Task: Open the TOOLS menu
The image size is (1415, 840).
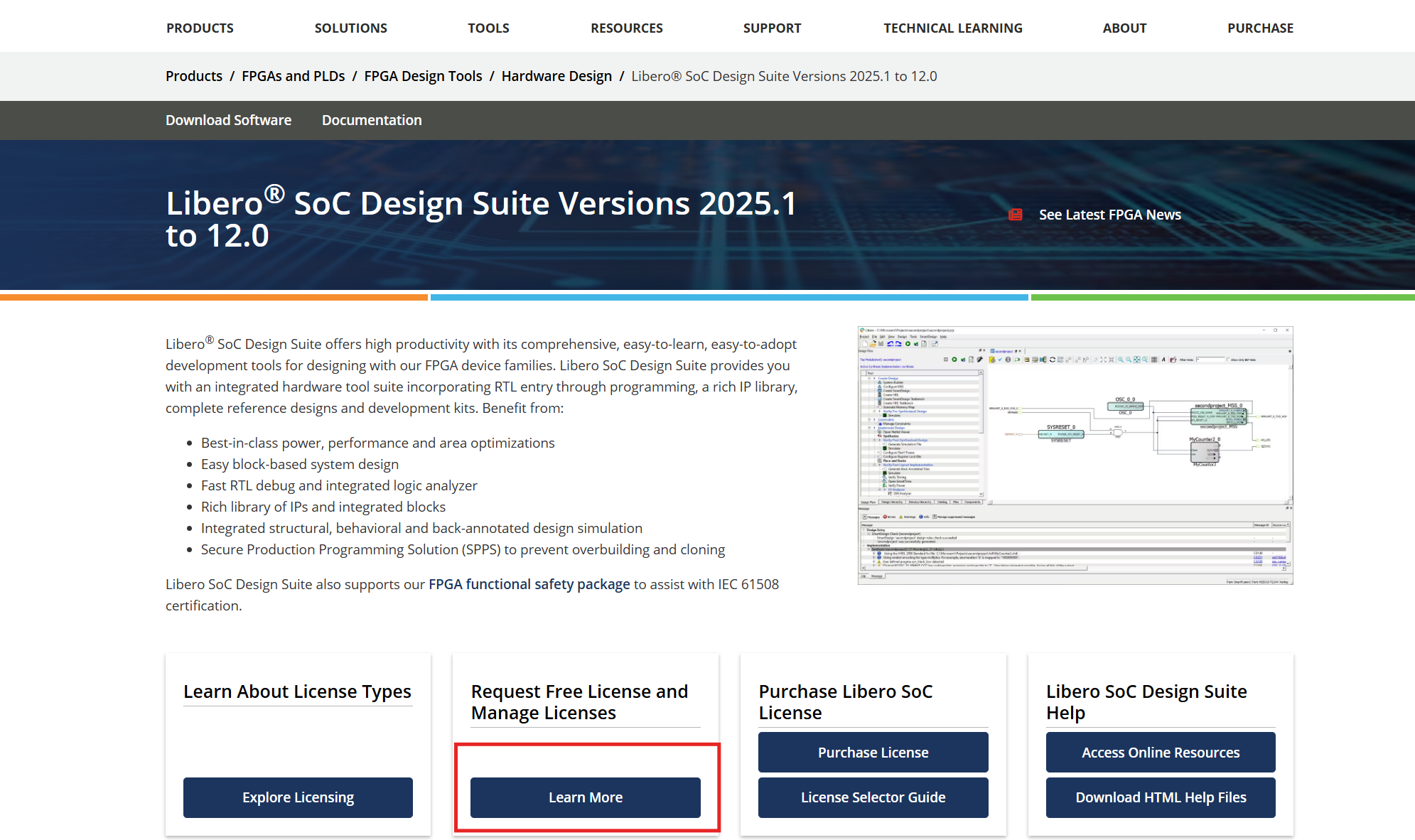Action: (488, 28)
